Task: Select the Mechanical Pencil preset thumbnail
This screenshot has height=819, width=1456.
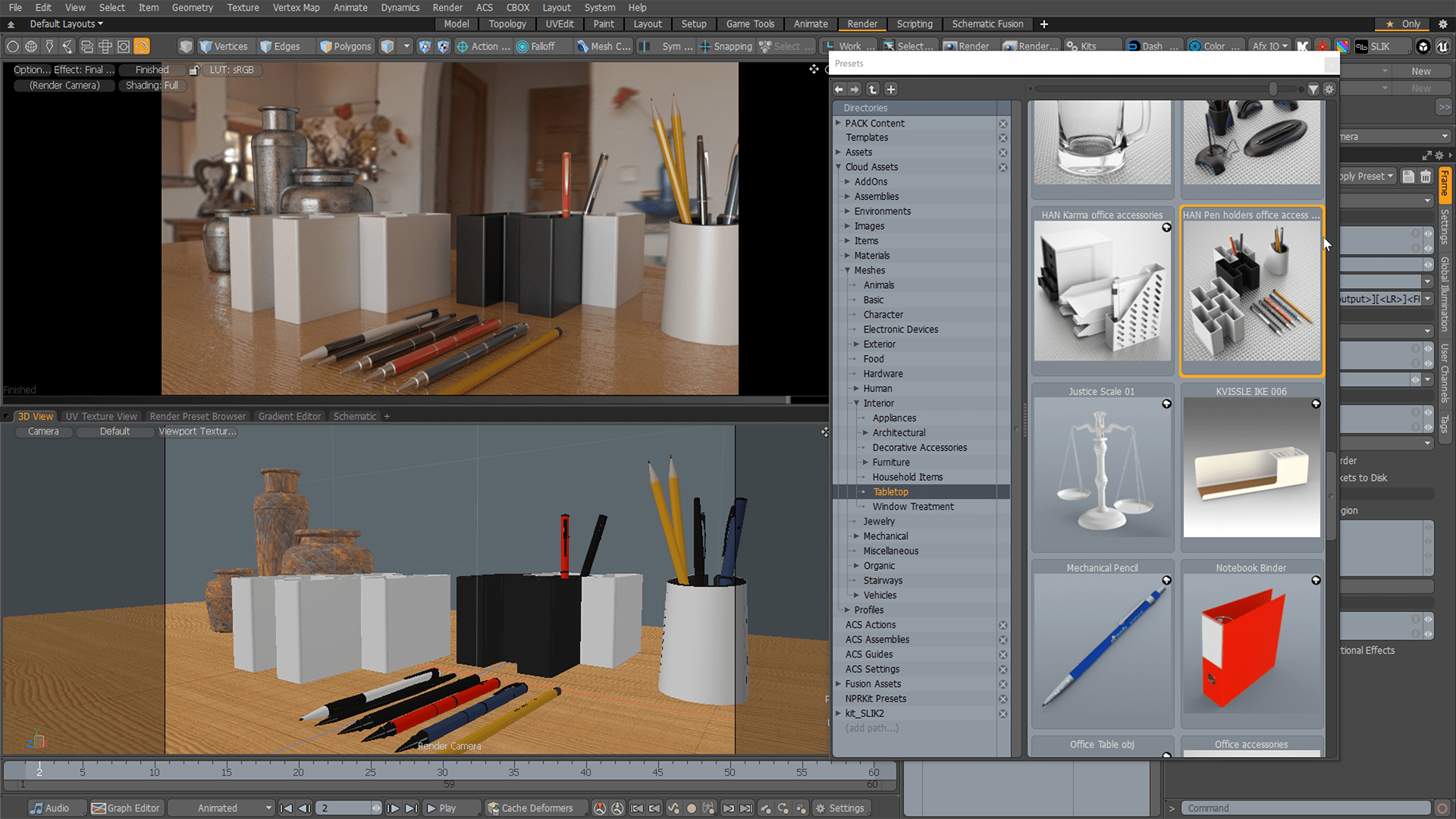Action: coord(1101,648)
